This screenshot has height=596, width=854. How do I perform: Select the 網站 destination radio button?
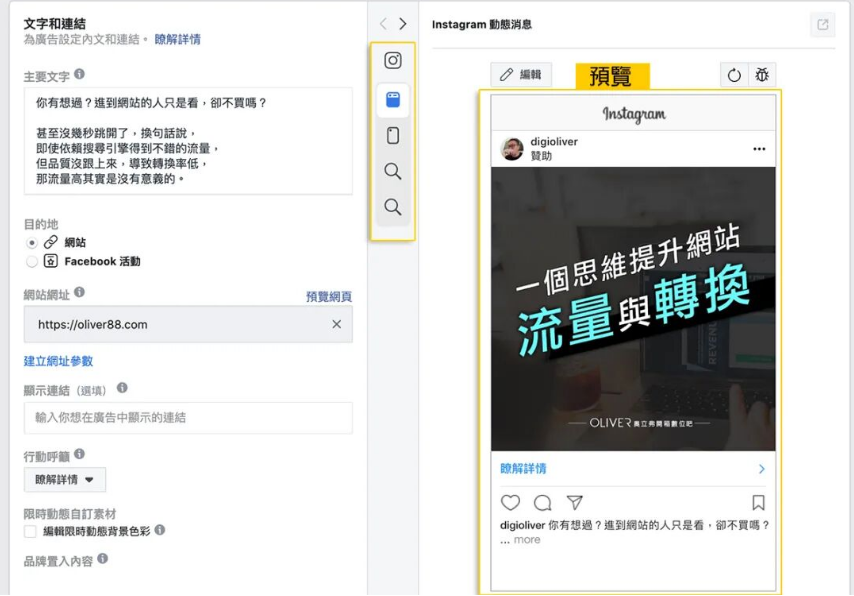[30, 240]
